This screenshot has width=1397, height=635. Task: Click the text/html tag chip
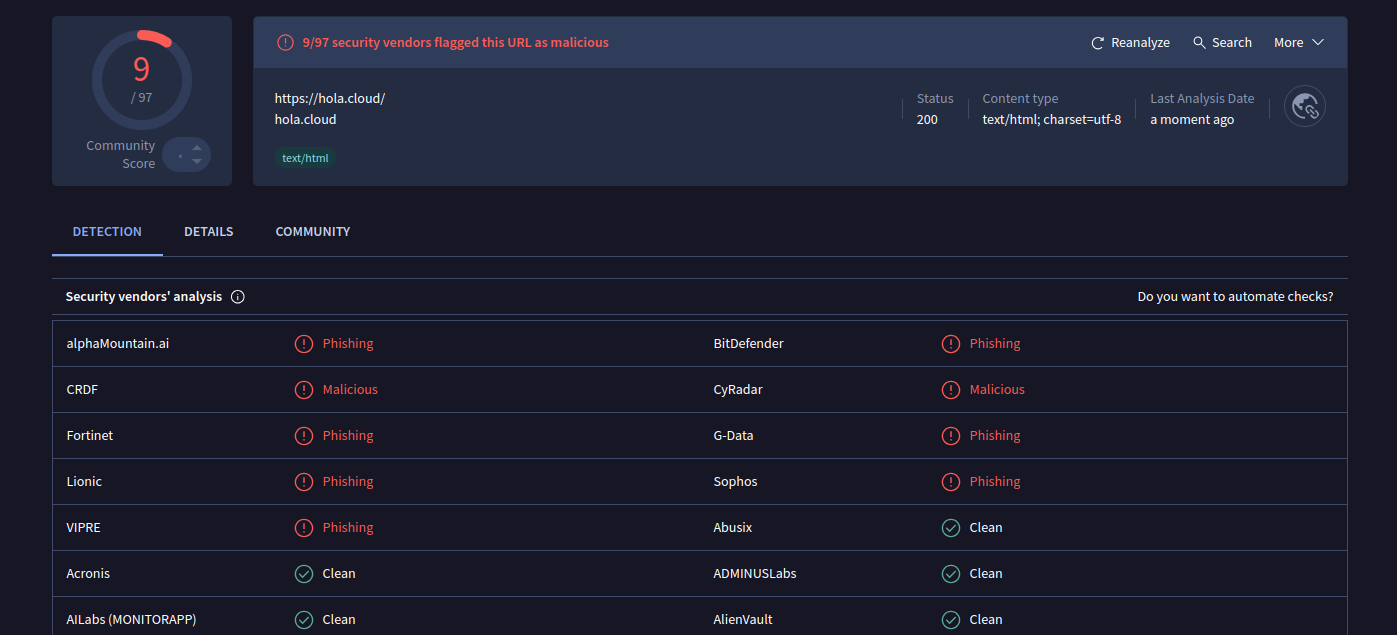(305, 158)
